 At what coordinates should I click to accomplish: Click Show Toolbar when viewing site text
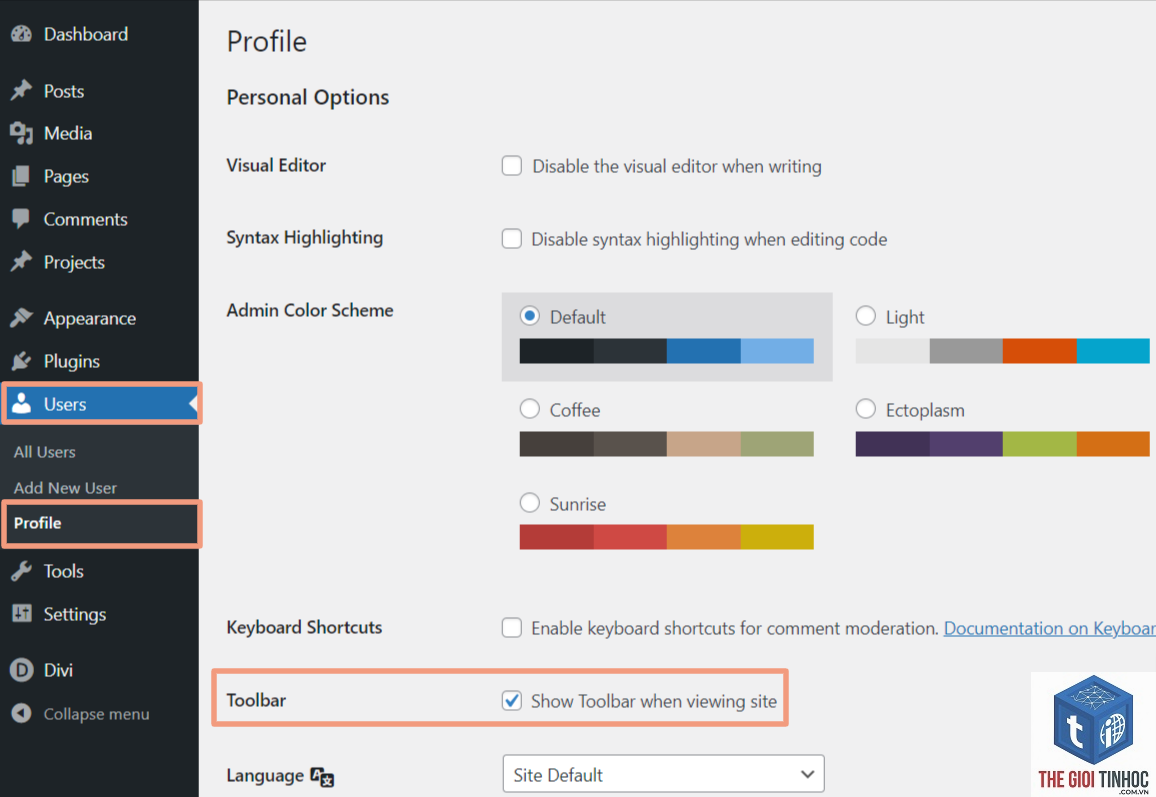(654, 701)
